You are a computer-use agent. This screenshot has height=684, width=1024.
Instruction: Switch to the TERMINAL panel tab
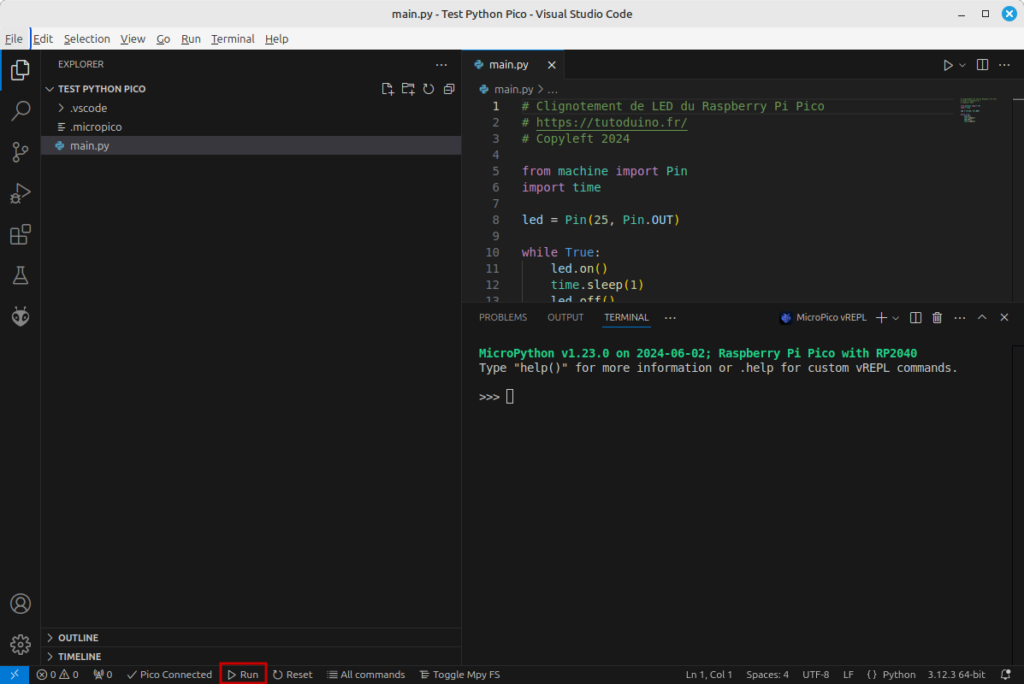626,318
